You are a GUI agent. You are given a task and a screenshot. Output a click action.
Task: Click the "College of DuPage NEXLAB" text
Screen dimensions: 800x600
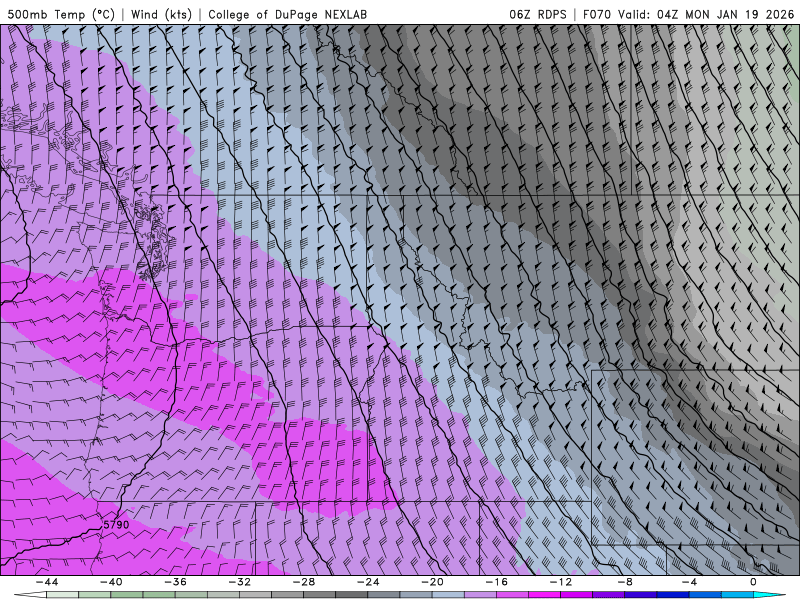287,14
